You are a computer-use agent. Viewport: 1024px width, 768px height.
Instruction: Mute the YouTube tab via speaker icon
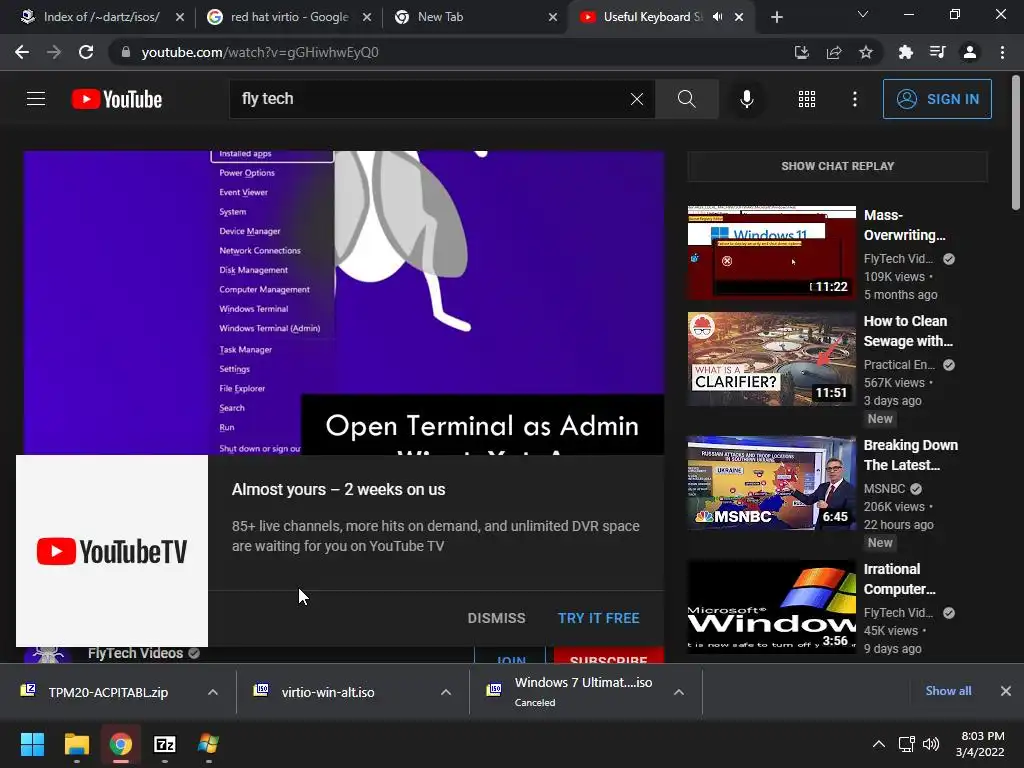(718, 17)
